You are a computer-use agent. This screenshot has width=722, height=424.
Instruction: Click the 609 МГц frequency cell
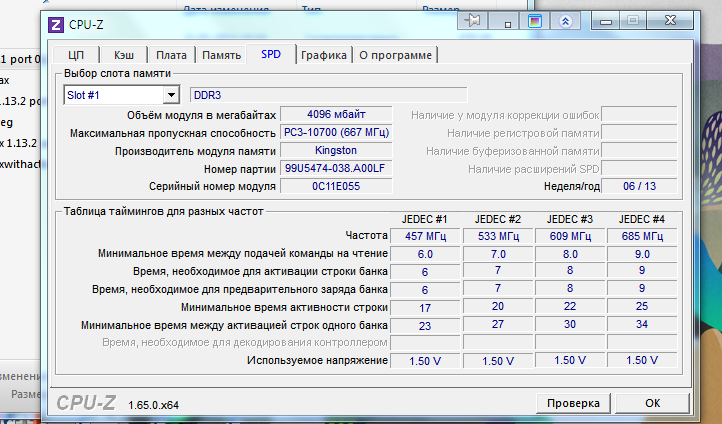570,236
